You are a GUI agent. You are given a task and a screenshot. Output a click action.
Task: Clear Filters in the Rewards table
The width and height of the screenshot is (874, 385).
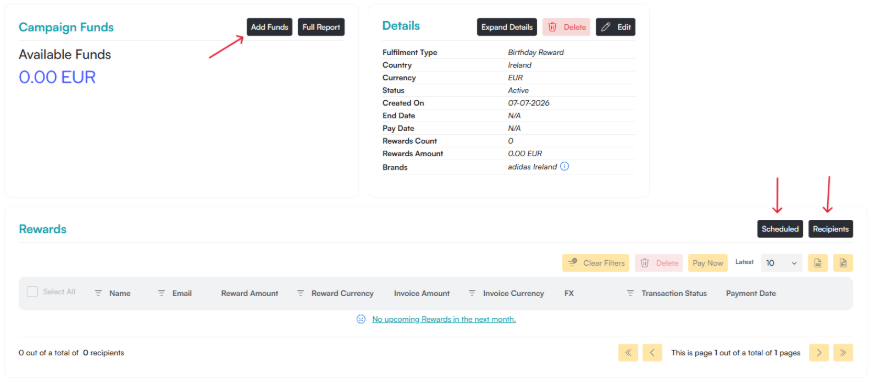coord(596,263)
